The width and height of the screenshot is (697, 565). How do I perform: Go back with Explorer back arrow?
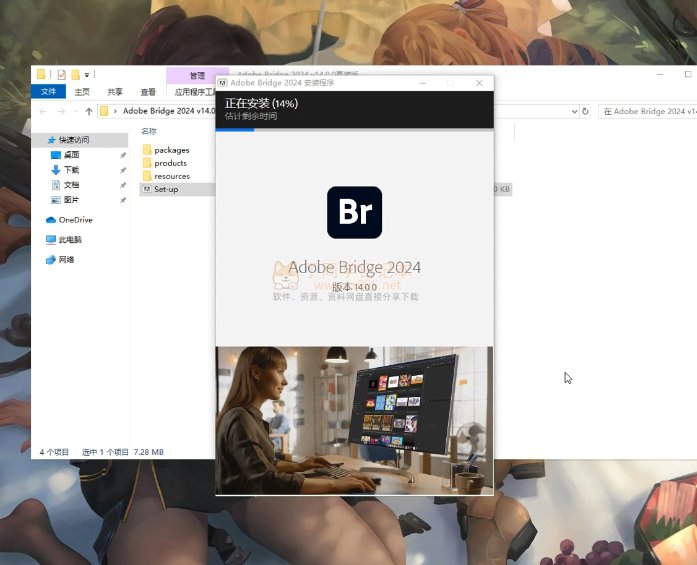tap(43, 112)
